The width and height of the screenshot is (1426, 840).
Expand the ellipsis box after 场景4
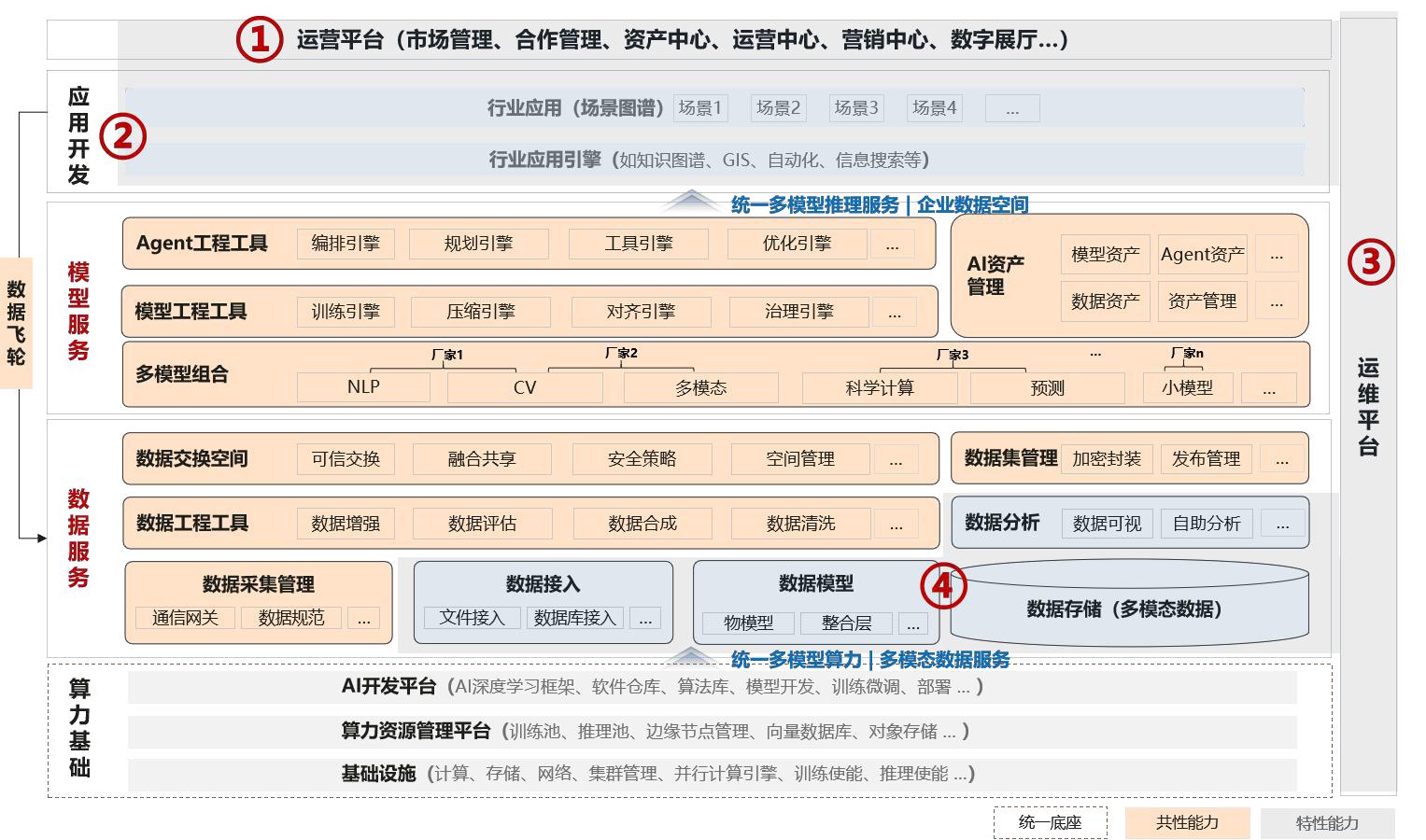coord(1012,108)
